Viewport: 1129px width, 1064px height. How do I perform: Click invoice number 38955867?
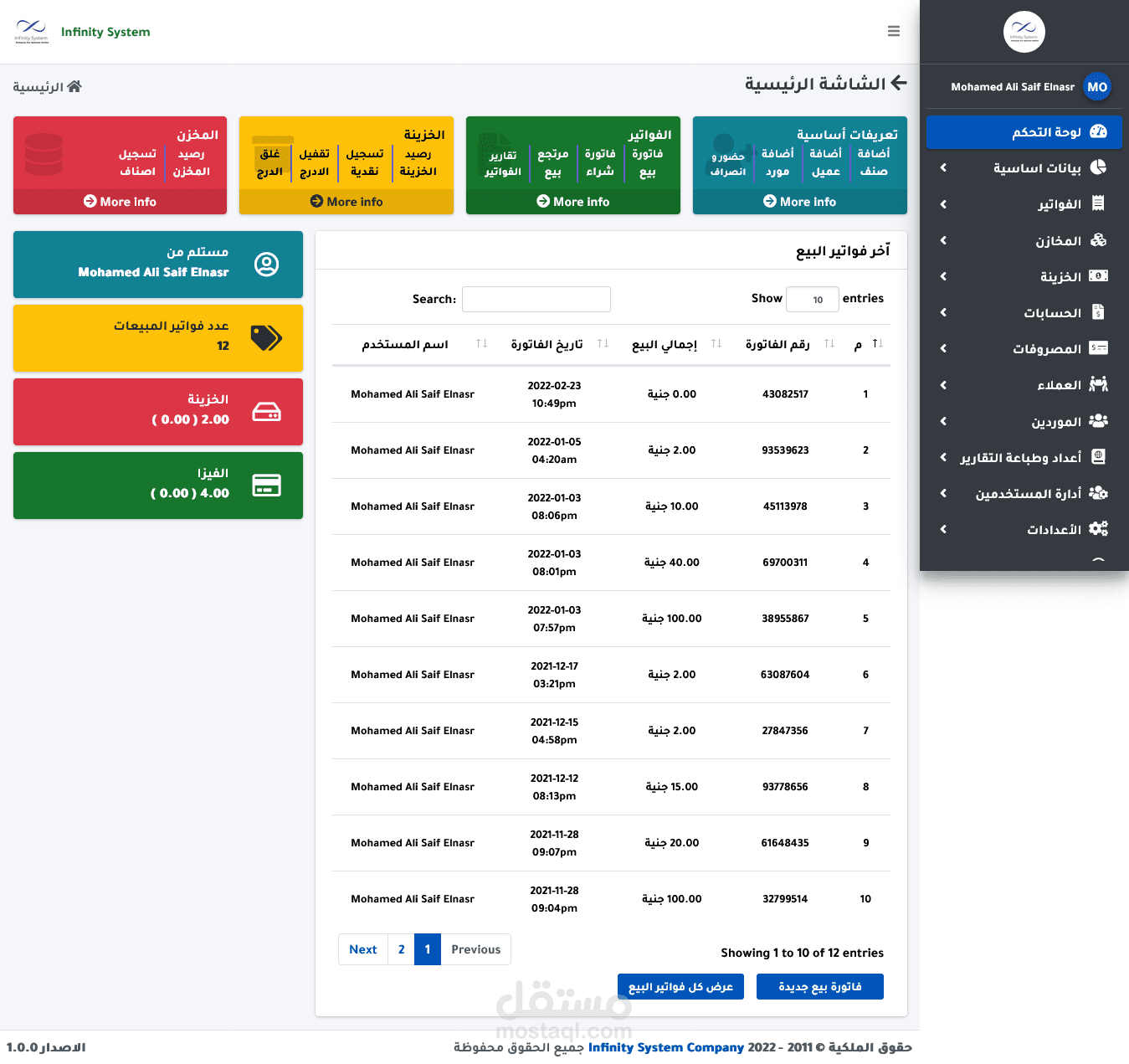point(785,619)
